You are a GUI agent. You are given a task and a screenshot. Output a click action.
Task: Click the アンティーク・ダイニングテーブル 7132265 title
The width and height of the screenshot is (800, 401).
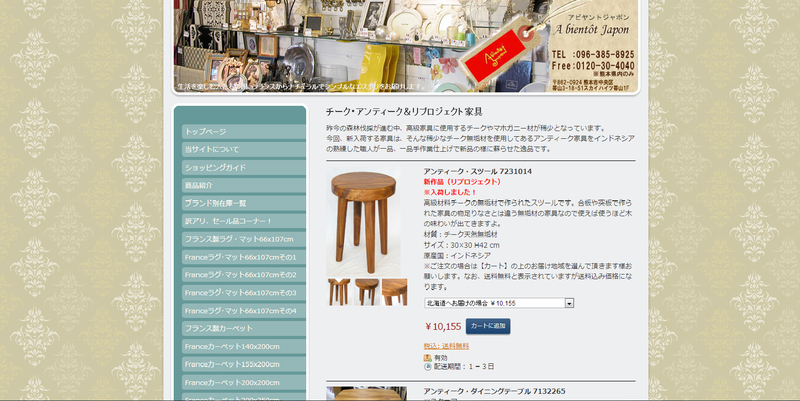pyautogui.click(x=494, y=392)
